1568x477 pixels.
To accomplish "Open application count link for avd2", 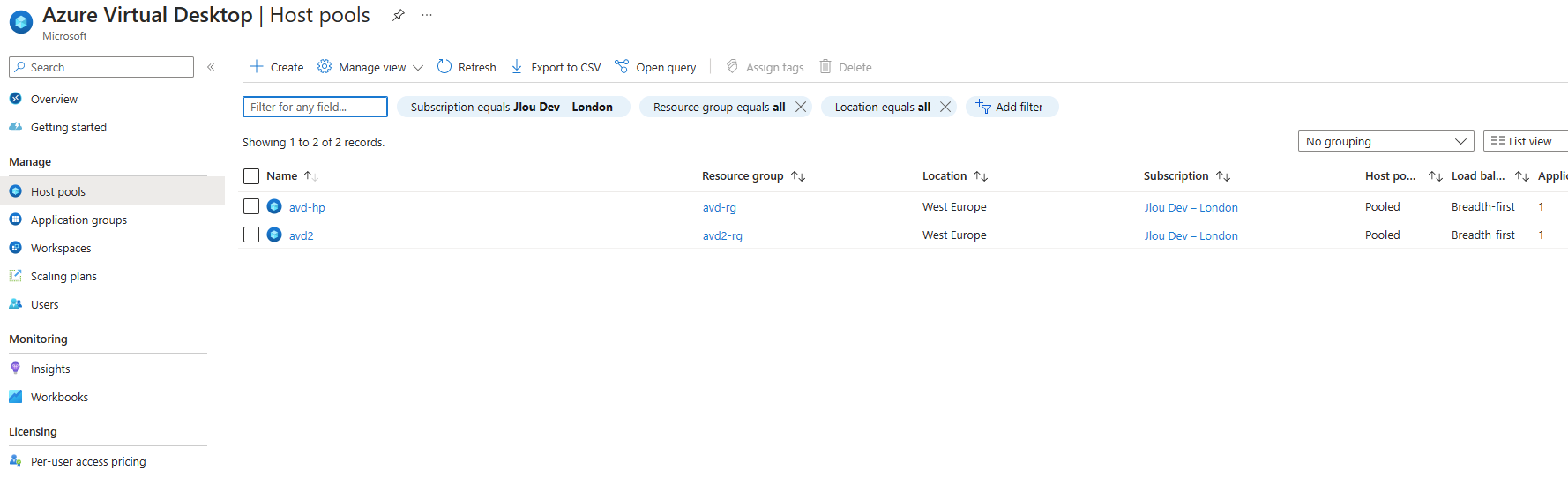I will 1541,235.
